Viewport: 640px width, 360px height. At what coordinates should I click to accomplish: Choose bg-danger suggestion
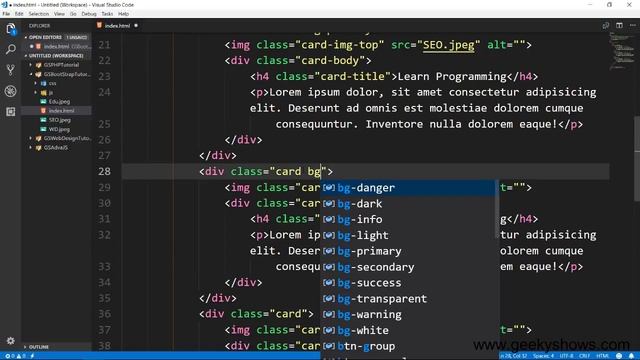(x=408, y=188)
